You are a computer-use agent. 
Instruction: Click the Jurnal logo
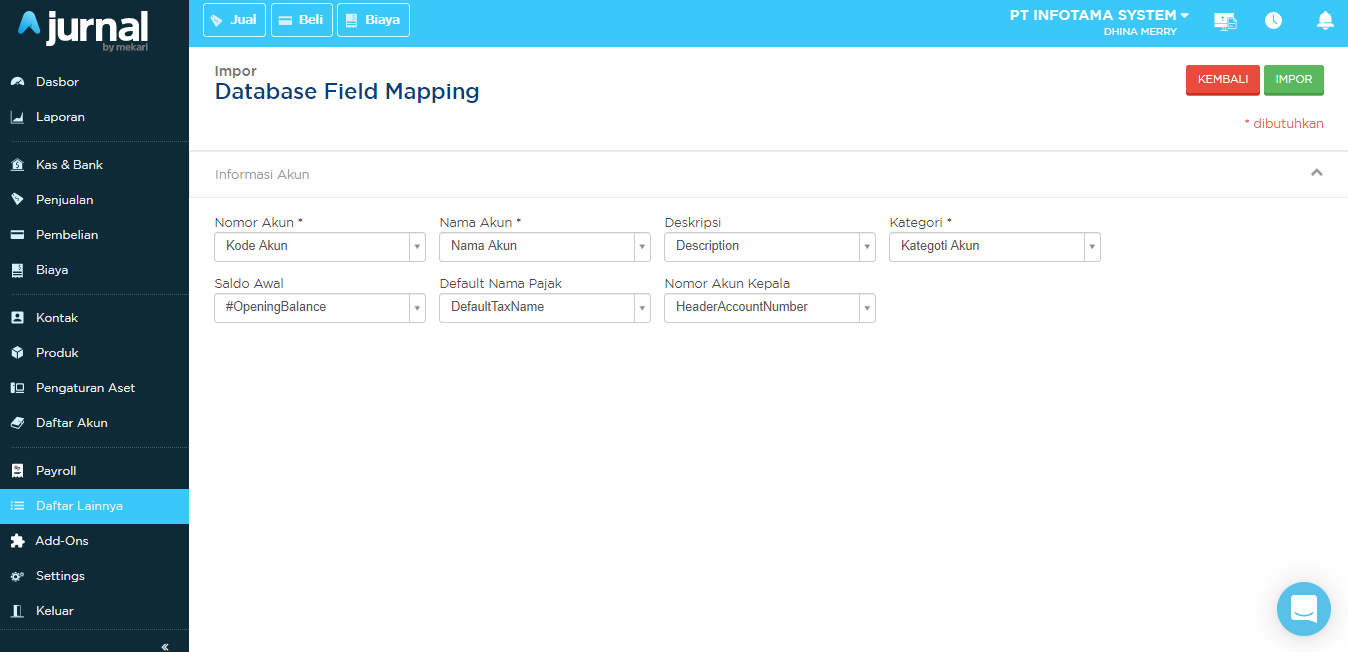[84, 28]
